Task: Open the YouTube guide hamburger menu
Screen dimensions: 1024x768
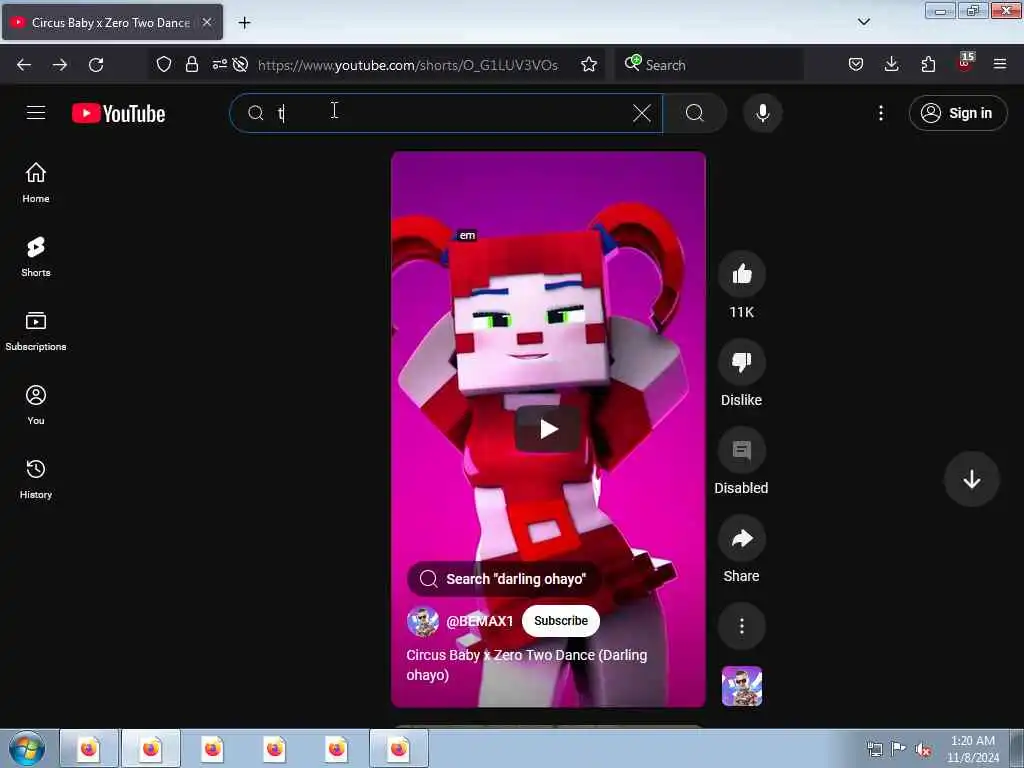Action: tap(36, 113)
